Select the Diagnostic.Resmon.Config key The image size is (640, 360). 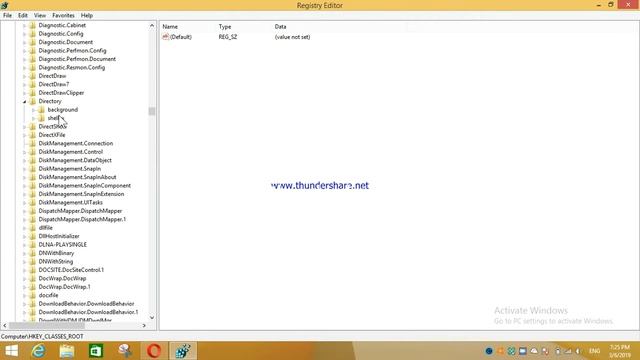(x=71, y=67)
